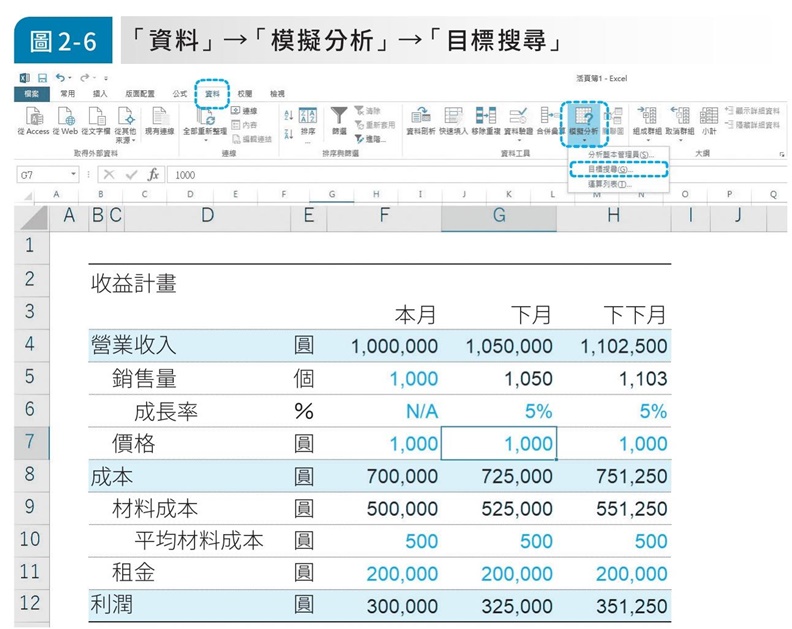
Task: Open the 檔案 file tab
Action: point(32,93)
